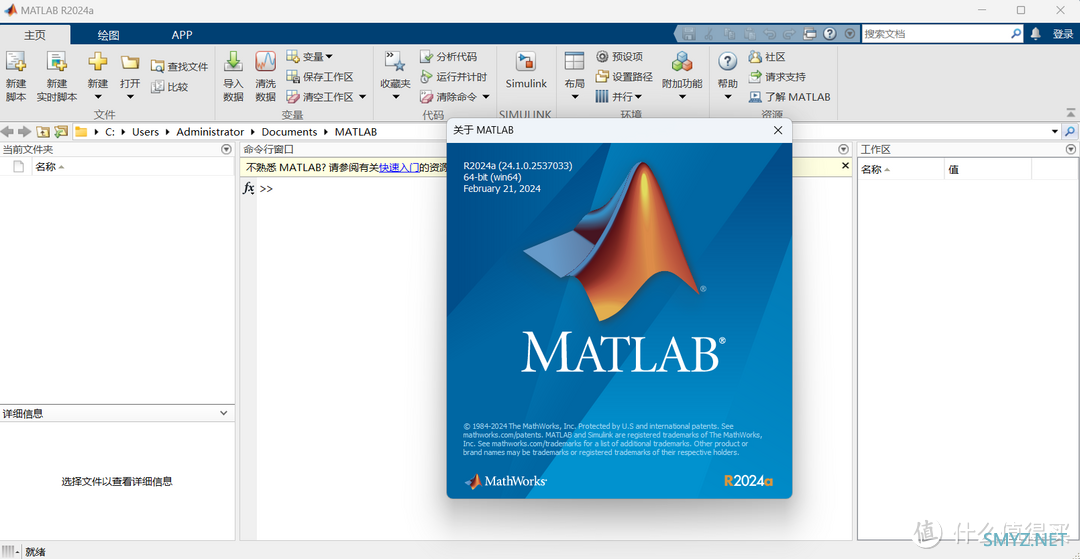Viewport: 1080px width, 559px height.
Task: Open the 快速入门 getting started link
Action: [399, 167]
